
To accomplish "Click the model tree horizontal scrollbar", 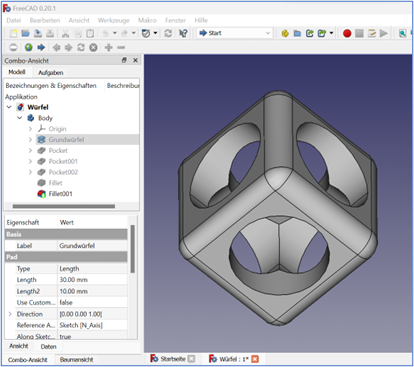I will tap(64, 206).
